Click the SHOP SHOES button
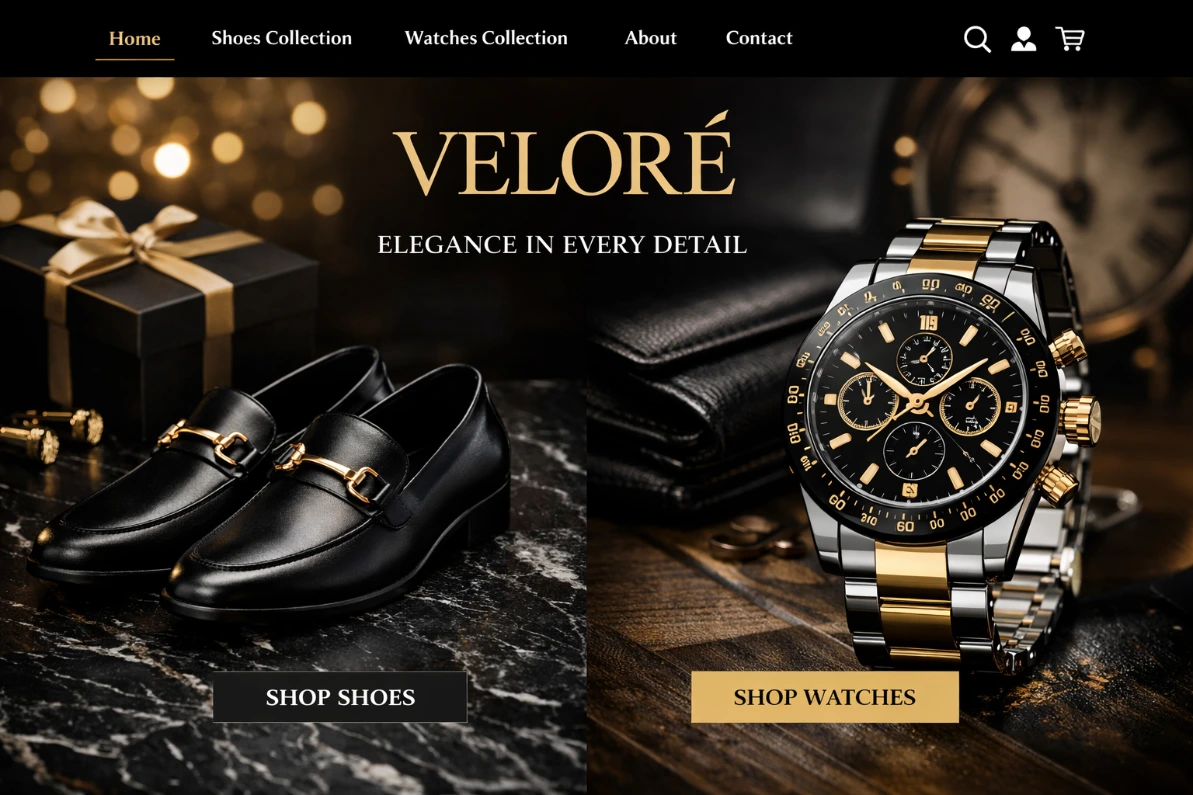This screenshot has width=1193, height=795. [340, 697]
